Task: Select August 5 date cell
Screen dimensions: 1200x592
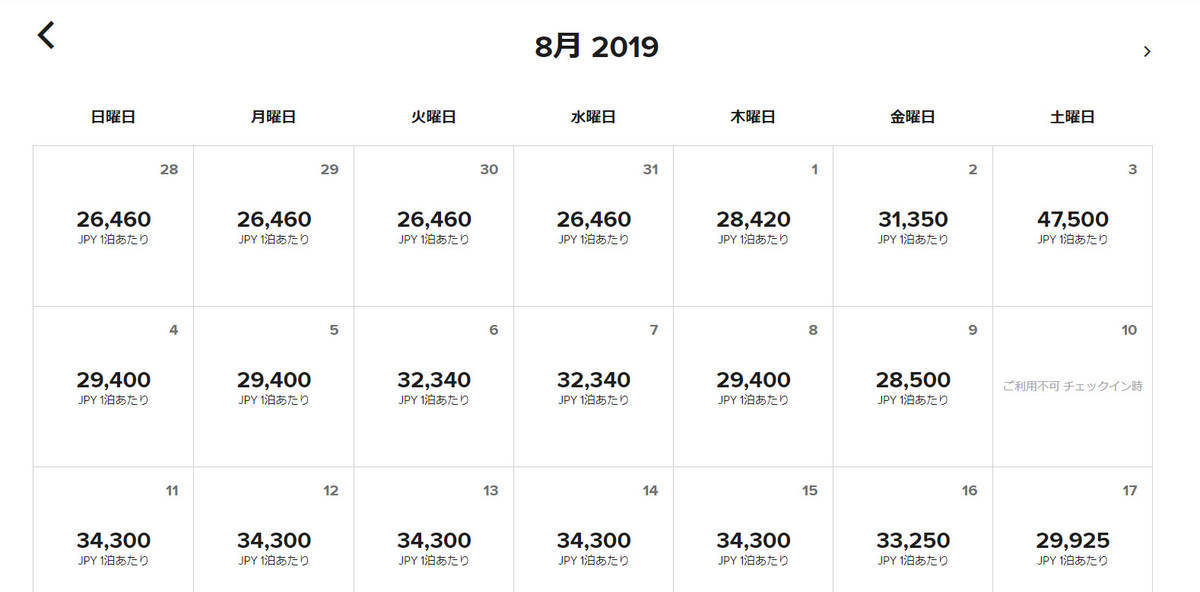Action: [273, 387]
